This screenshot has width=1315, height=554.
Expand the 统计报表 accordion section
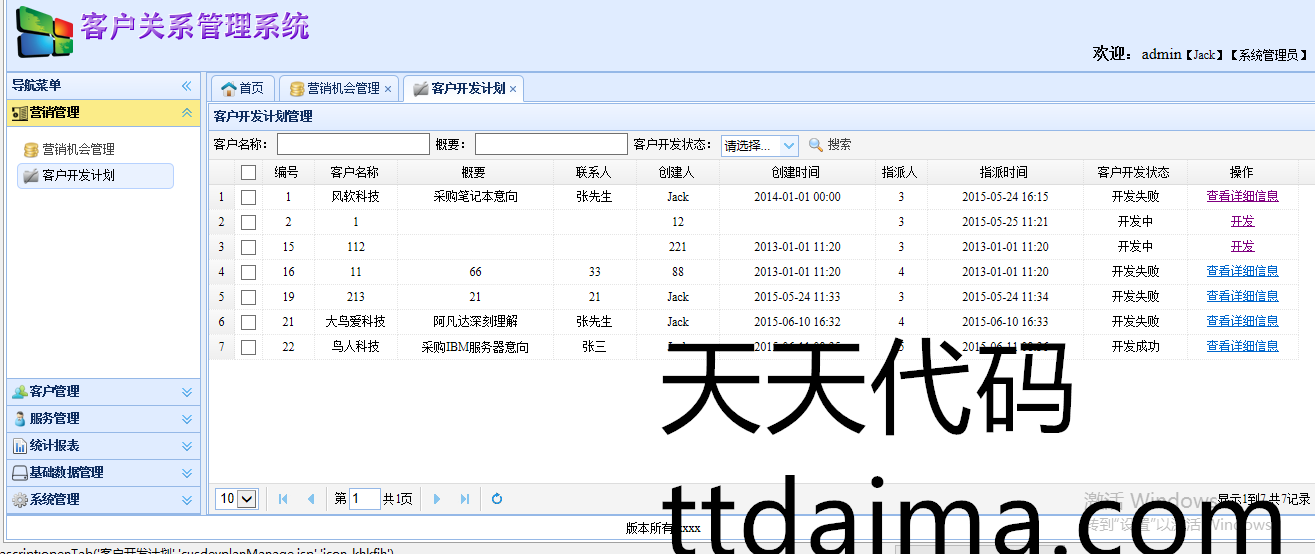coord(100,446)
